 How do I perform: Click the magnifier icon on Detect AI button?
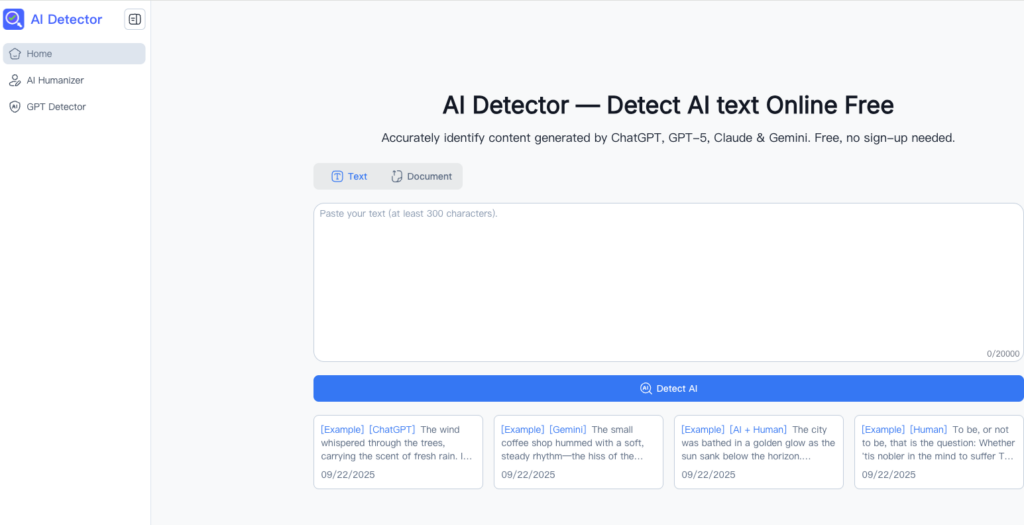point(645,389)
